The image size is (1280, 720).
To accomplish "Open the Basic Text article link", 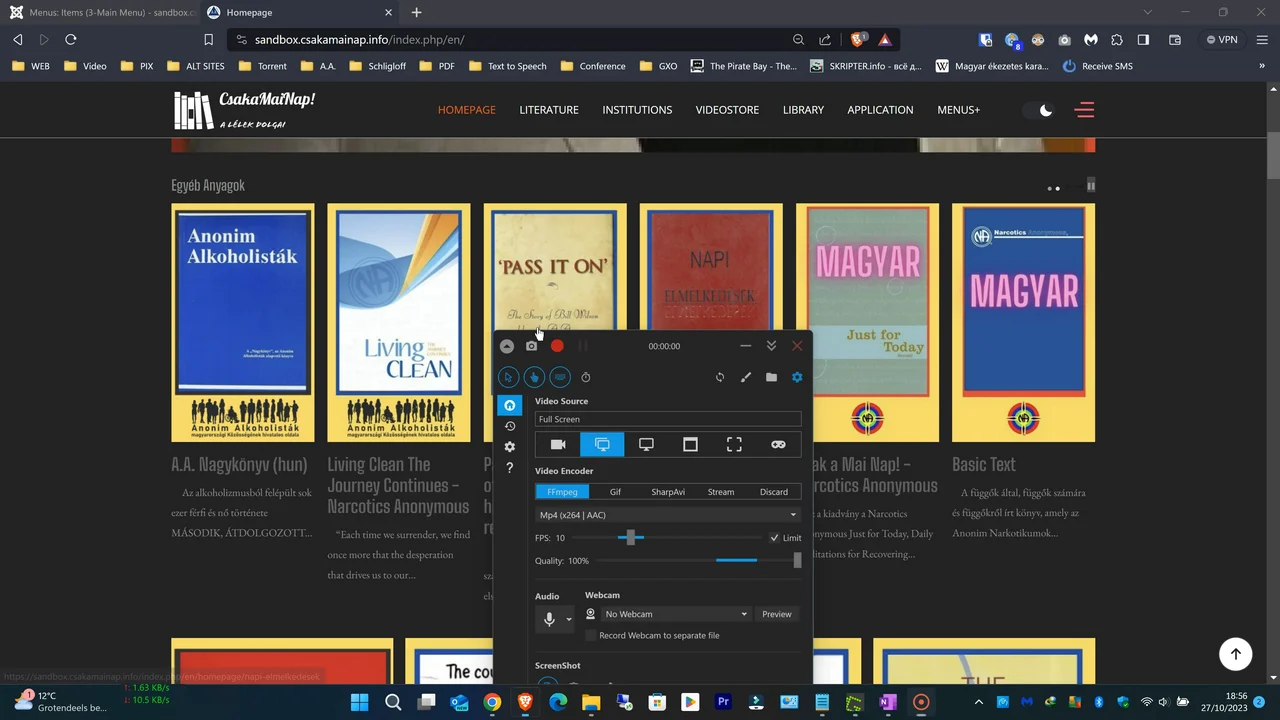I will point(983,464).
